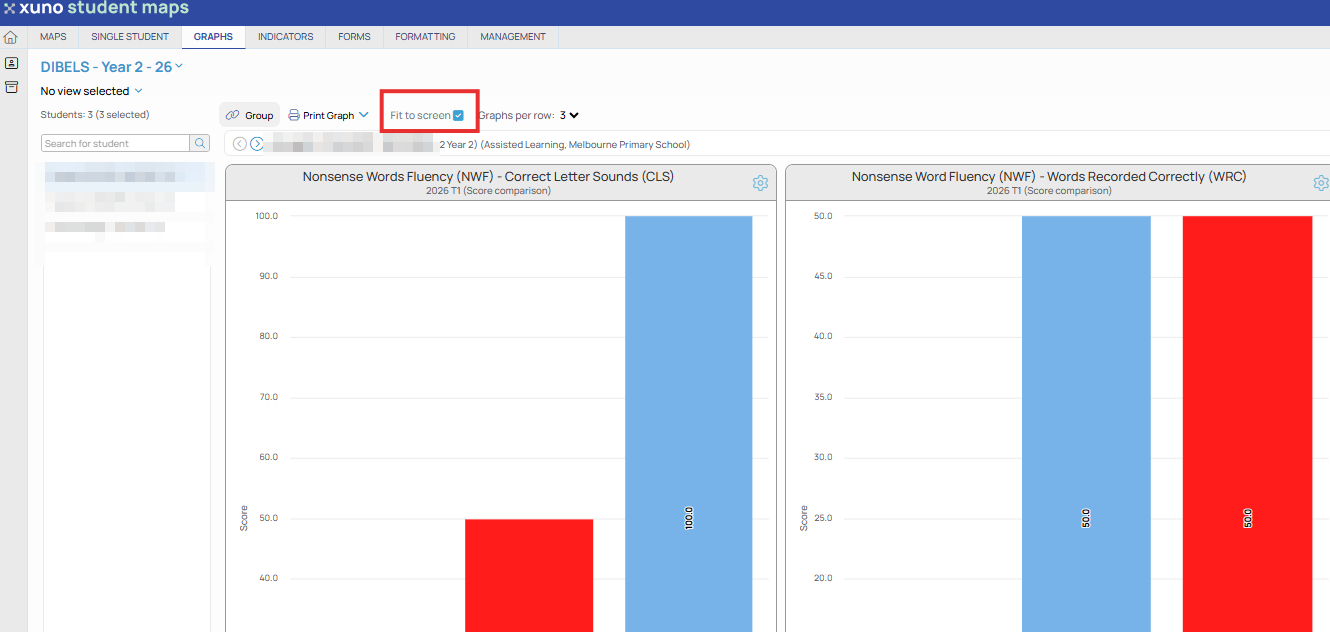Click the Assisted Learning link
1330x632 pixels.
pyautogui.click(x=523, y=145)
